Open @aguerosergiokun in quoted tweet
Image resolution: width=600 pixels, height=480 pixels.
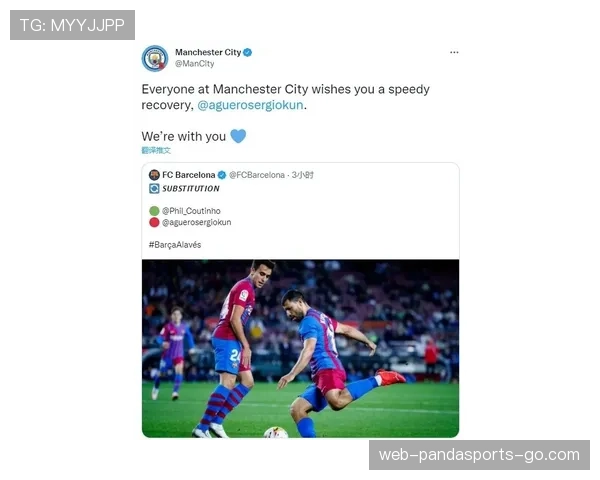pos(197,222)
